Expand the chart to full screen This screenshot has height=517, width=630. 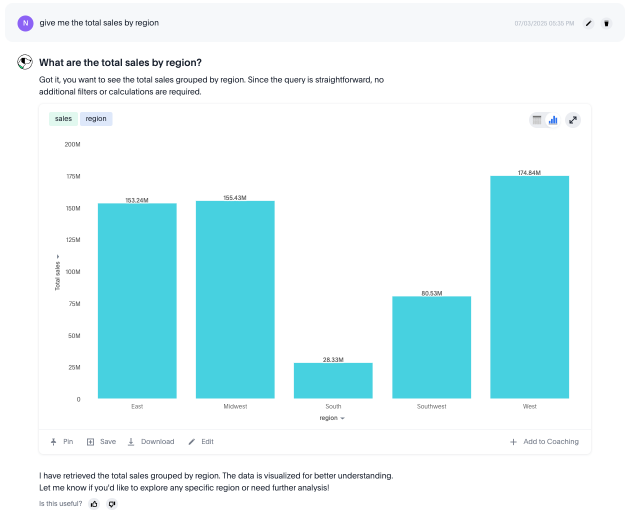[x=573, y=120]
